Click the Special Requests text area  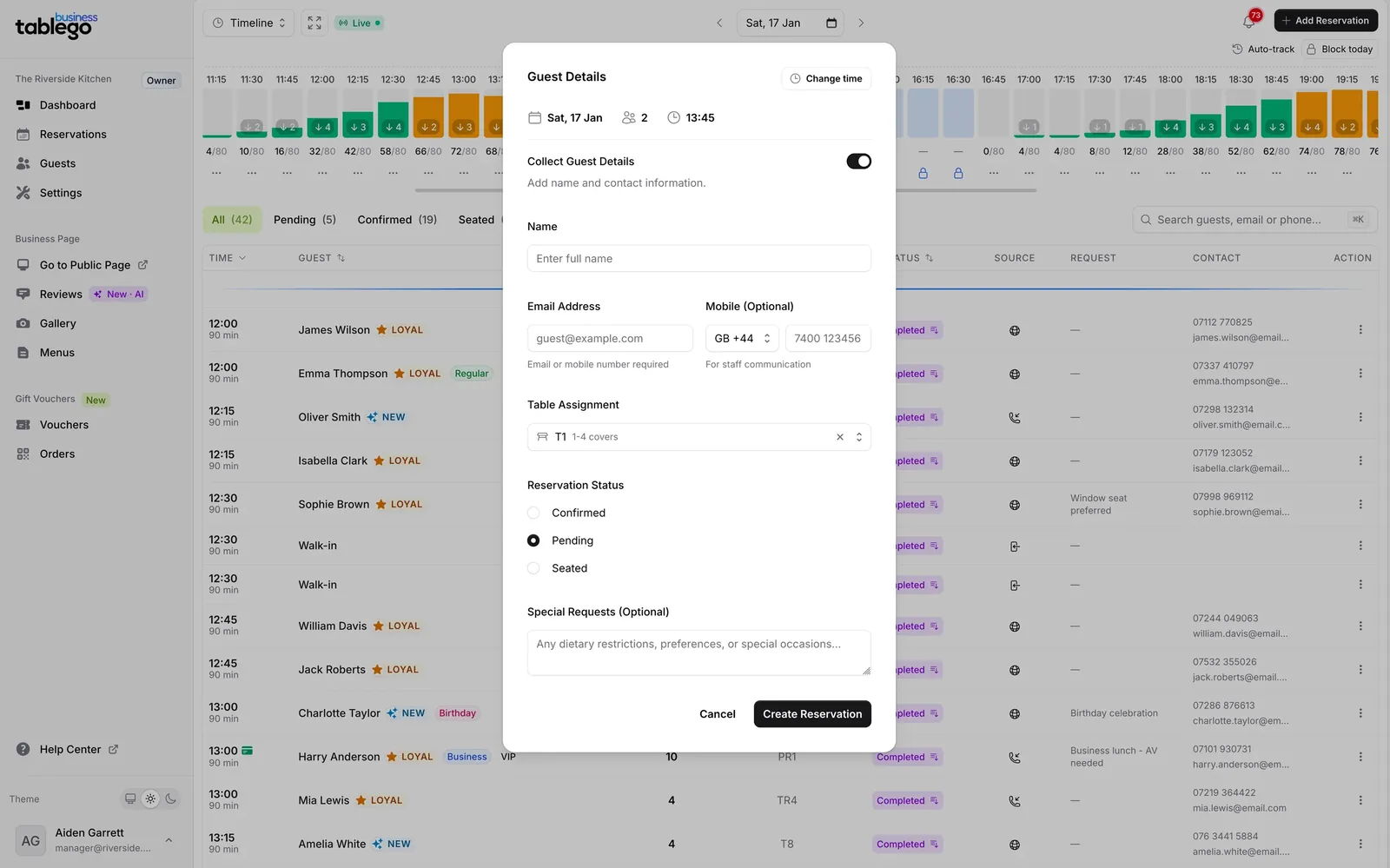click(x=699, y=653)
